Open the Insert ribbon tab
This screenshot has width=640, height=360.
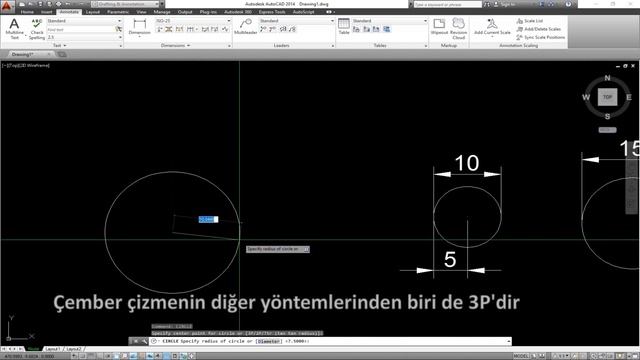[x=47, y=12]
